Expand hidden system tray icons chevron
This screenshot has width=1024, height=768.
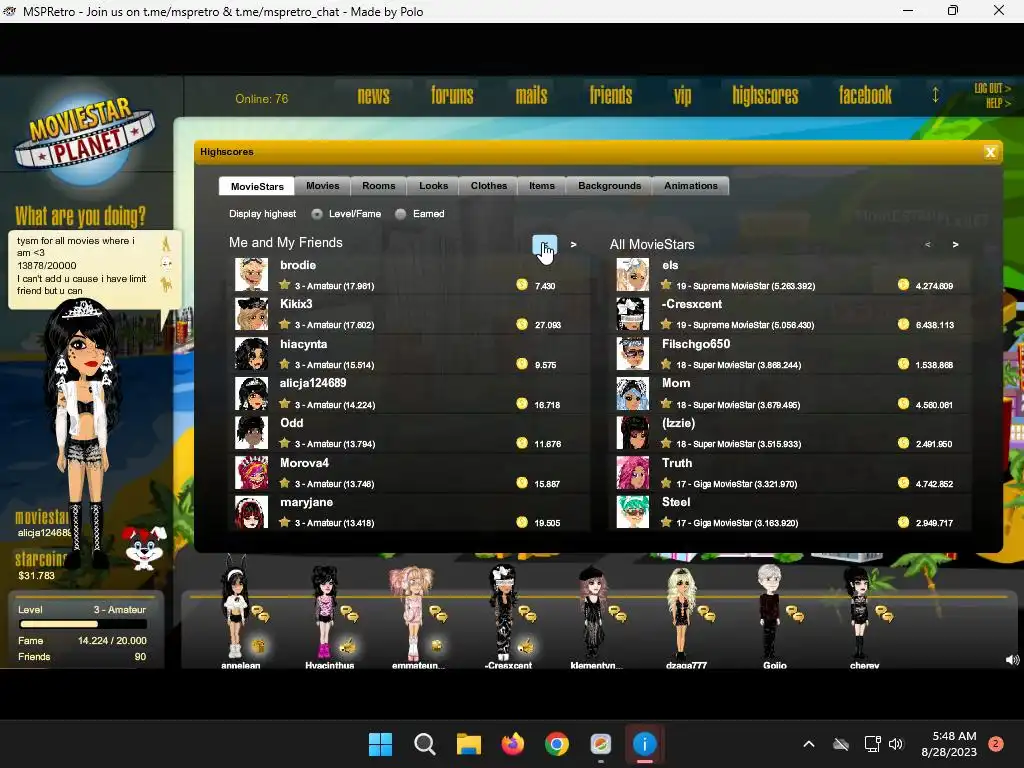click(x=808, y=744)
